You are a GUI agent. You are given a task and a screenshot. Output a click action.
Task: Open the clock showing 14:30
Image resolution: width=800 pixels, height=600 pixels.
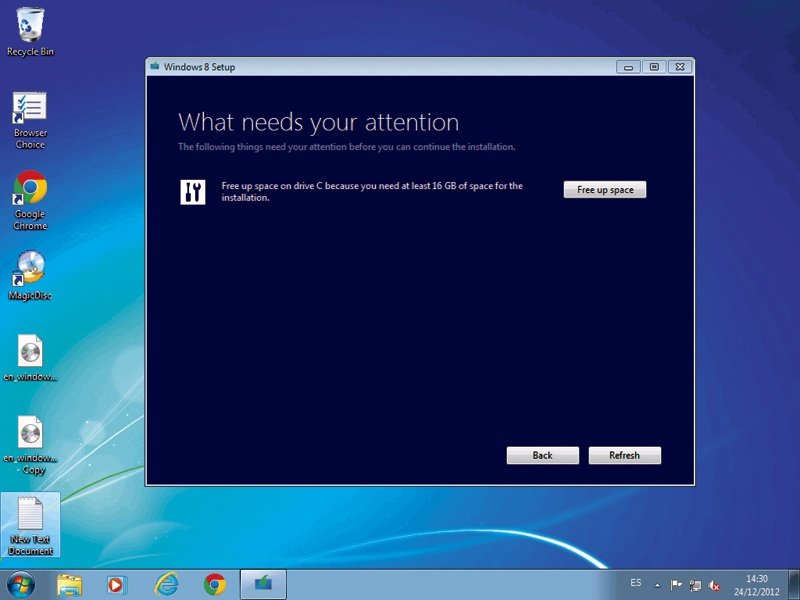pos(756,585)
